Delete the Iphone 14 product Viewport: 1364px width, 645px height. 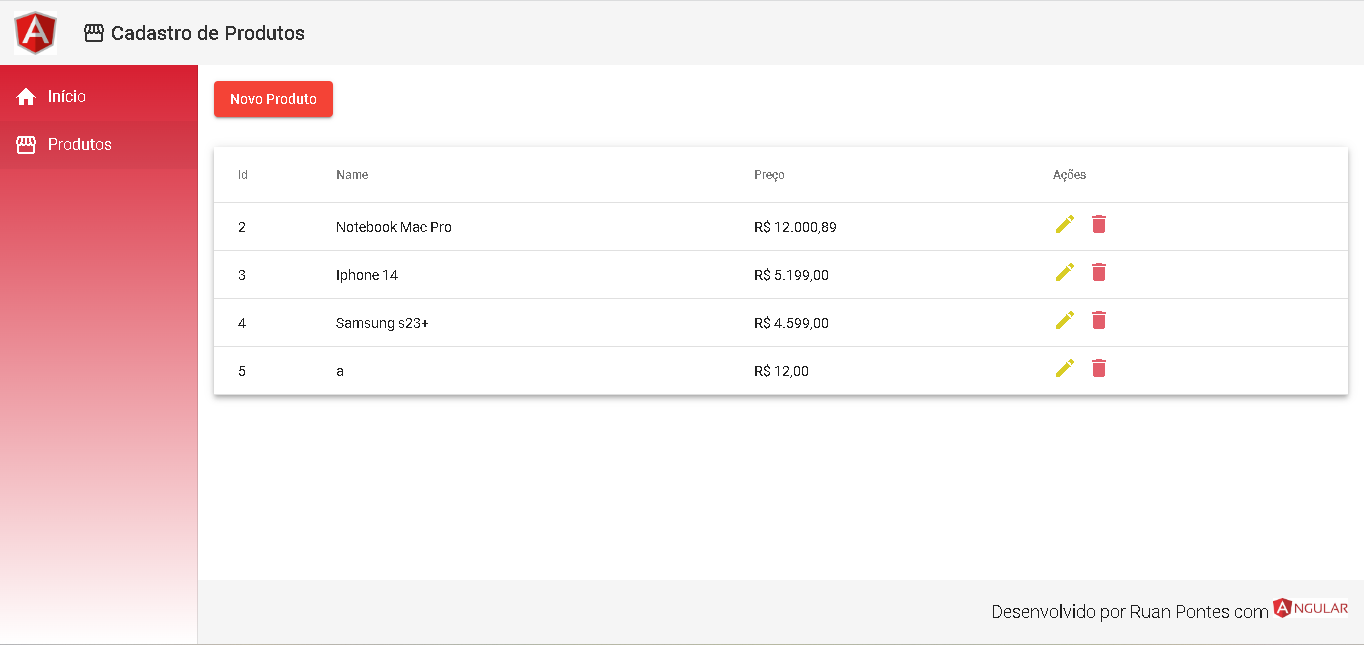pos(1099,272)
